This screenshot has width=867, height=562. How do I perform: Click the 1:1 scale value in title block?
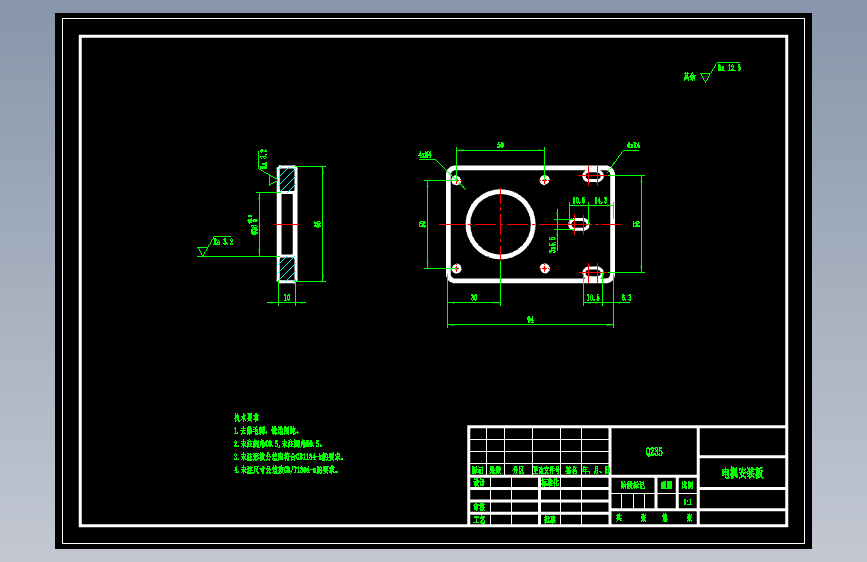pyautogui.click(x=687, y=502)
